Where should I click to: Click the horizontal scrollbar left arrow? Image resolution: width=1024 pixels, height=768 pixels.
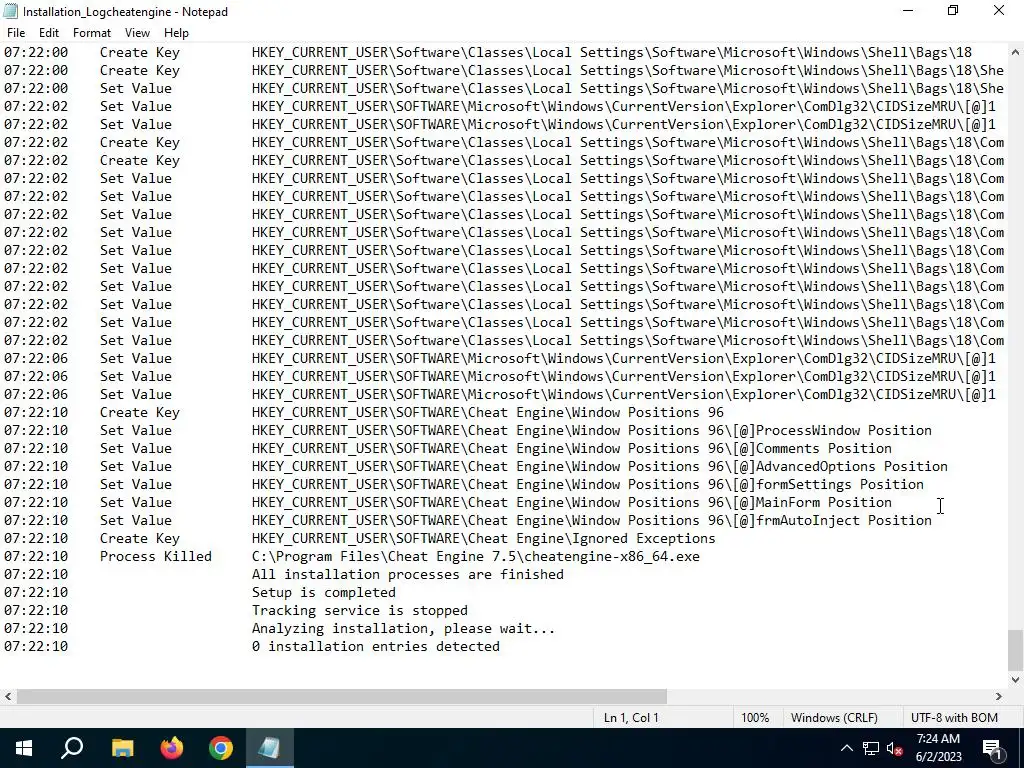[x=8, y=697]
